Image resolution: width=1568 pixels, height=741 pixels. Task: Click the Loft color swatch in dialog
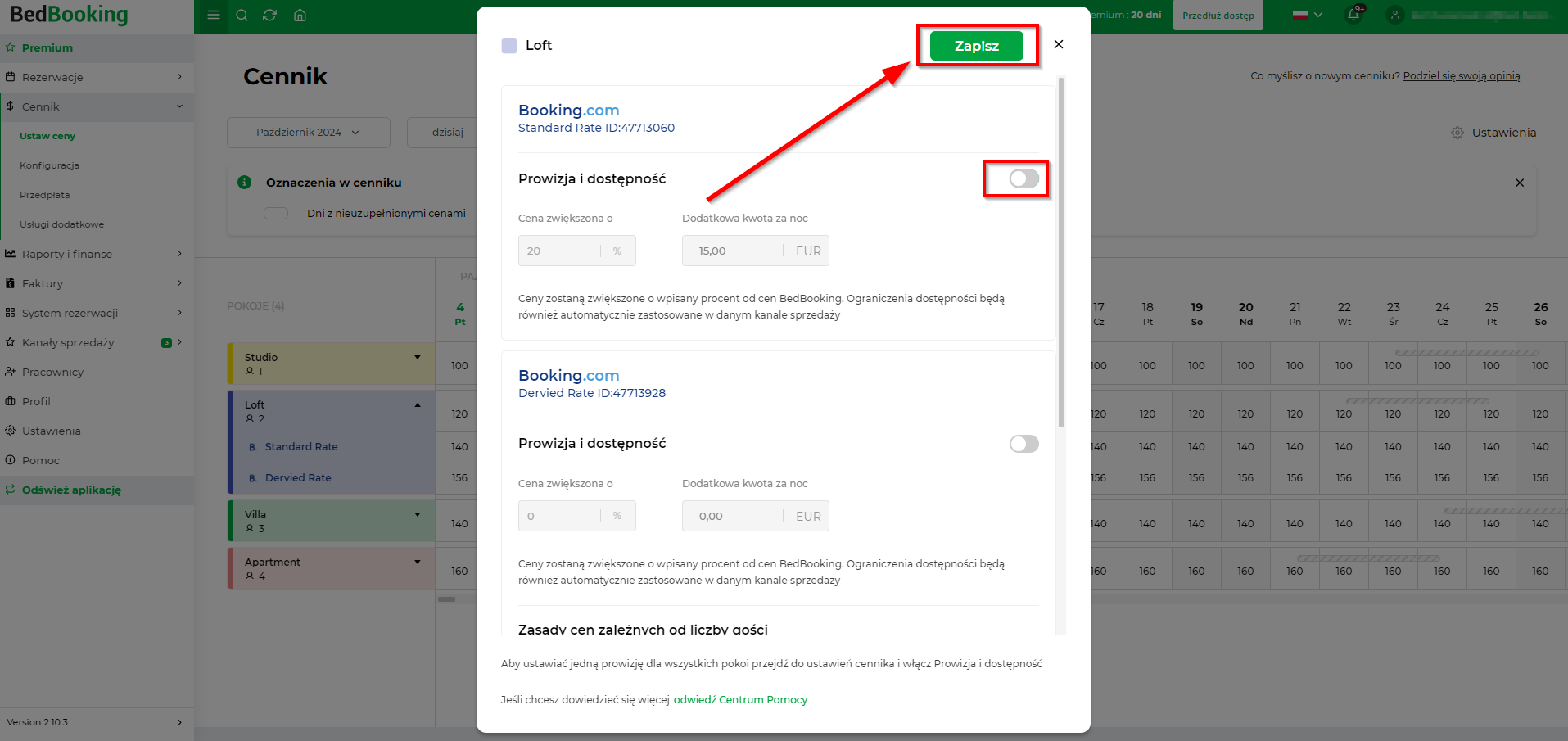click(x=509, y=46)
